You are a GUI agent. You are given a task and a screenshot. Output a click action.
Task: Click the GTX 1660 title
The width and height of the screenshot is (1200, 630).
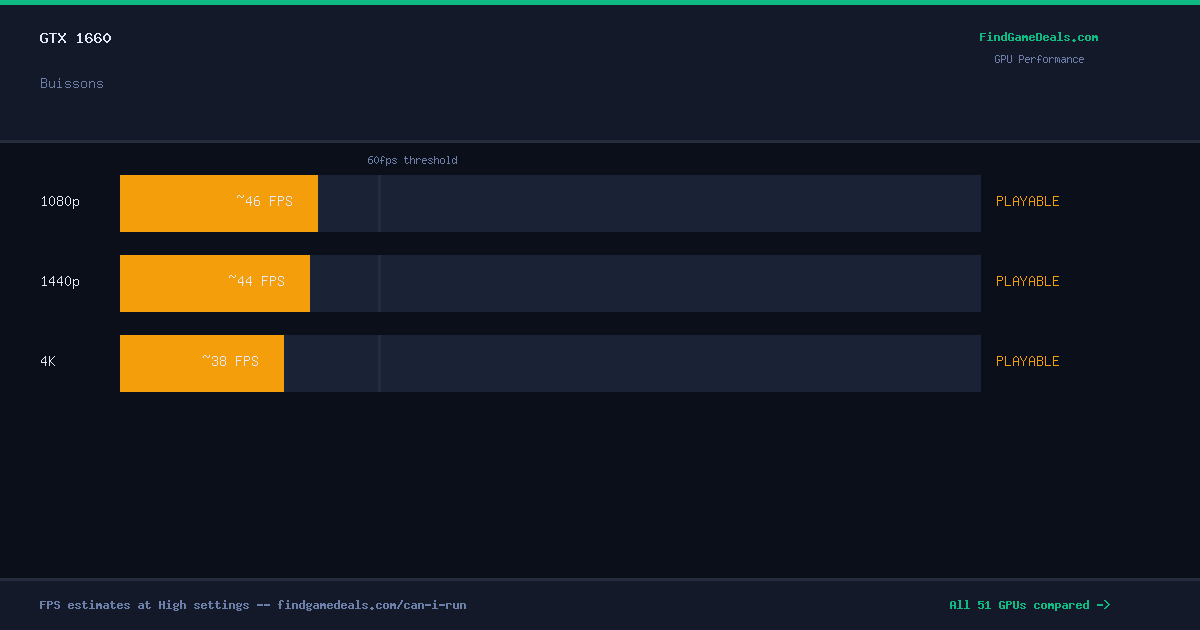(x=76, y=38)
